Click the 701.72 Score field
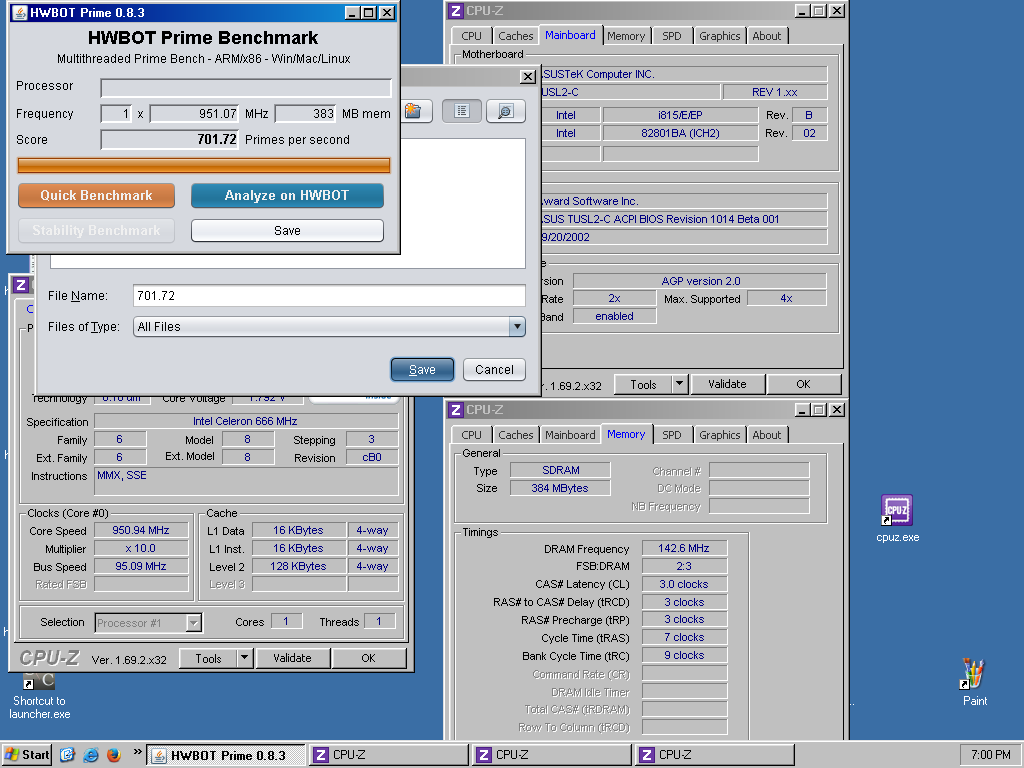The width and height of the screenshot is (1024, 768). coord(170,140)
